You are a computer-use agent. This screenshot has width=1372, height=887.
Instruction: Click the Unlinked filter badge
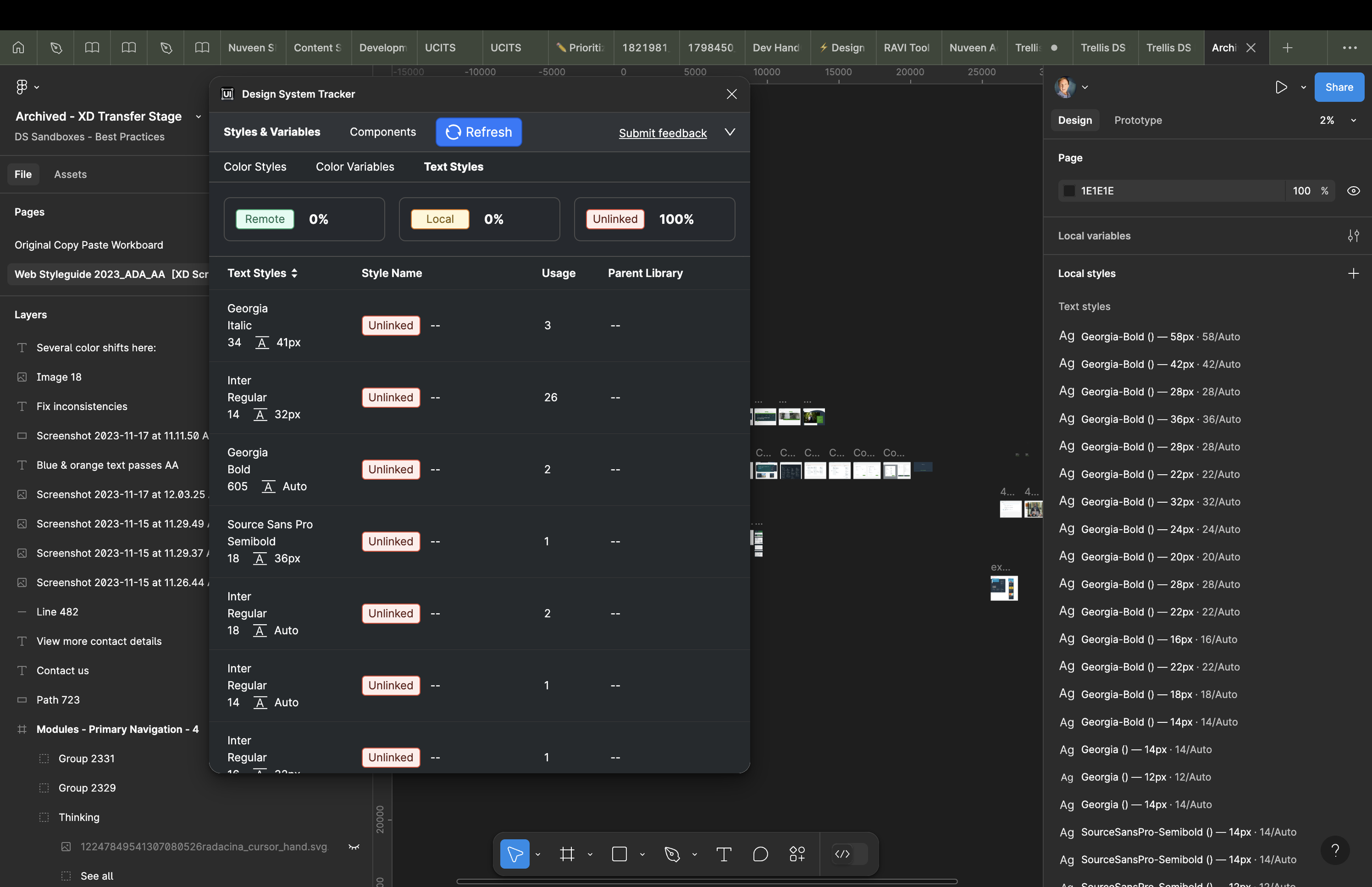[615, 219]
